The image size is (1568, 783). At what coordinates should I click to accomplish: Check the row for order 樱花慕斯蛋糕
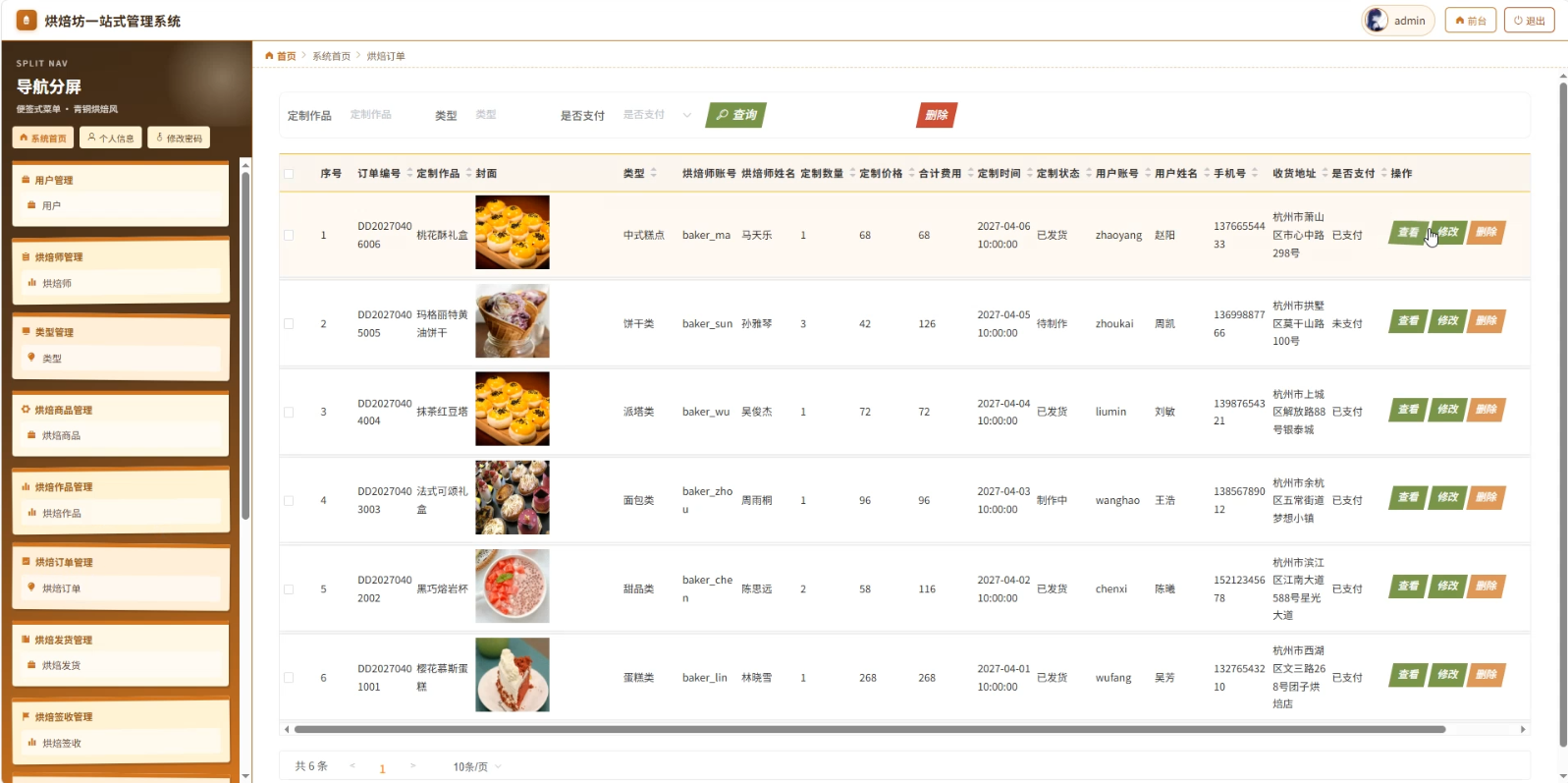click(x=289, y=678)
